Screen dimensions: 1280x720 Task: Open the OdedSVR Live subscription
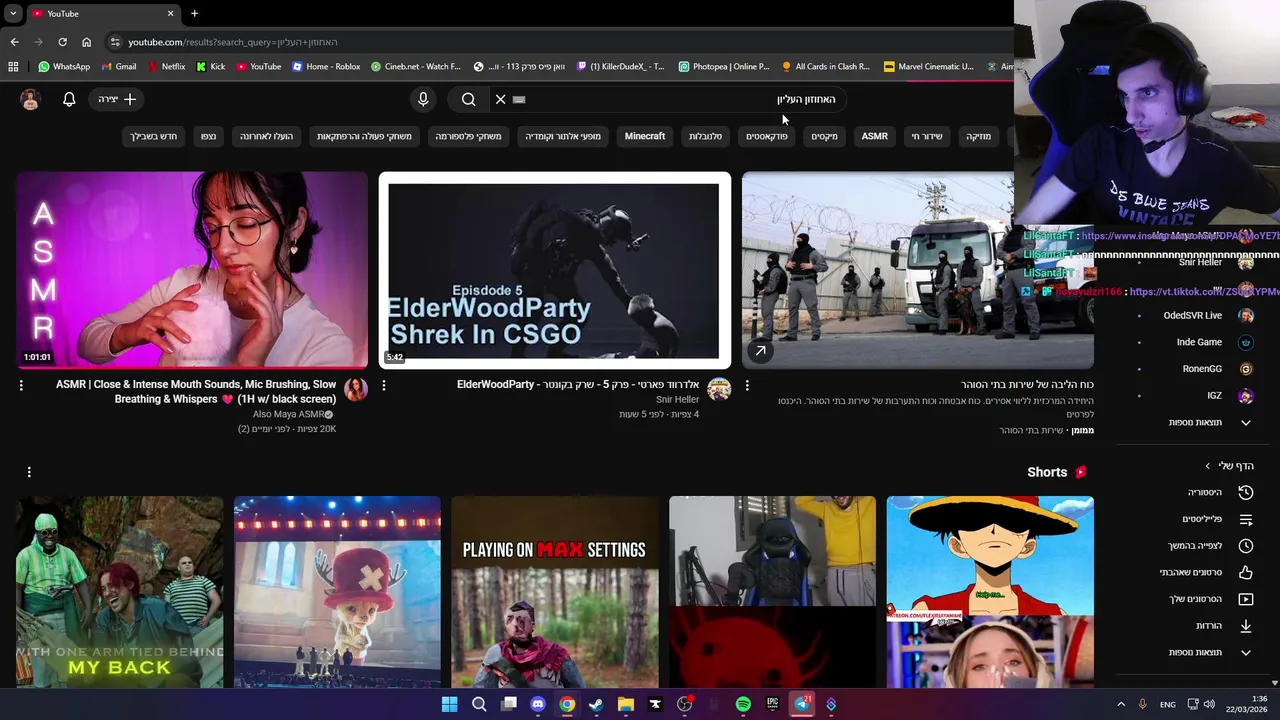click(x=1194, y=315)
